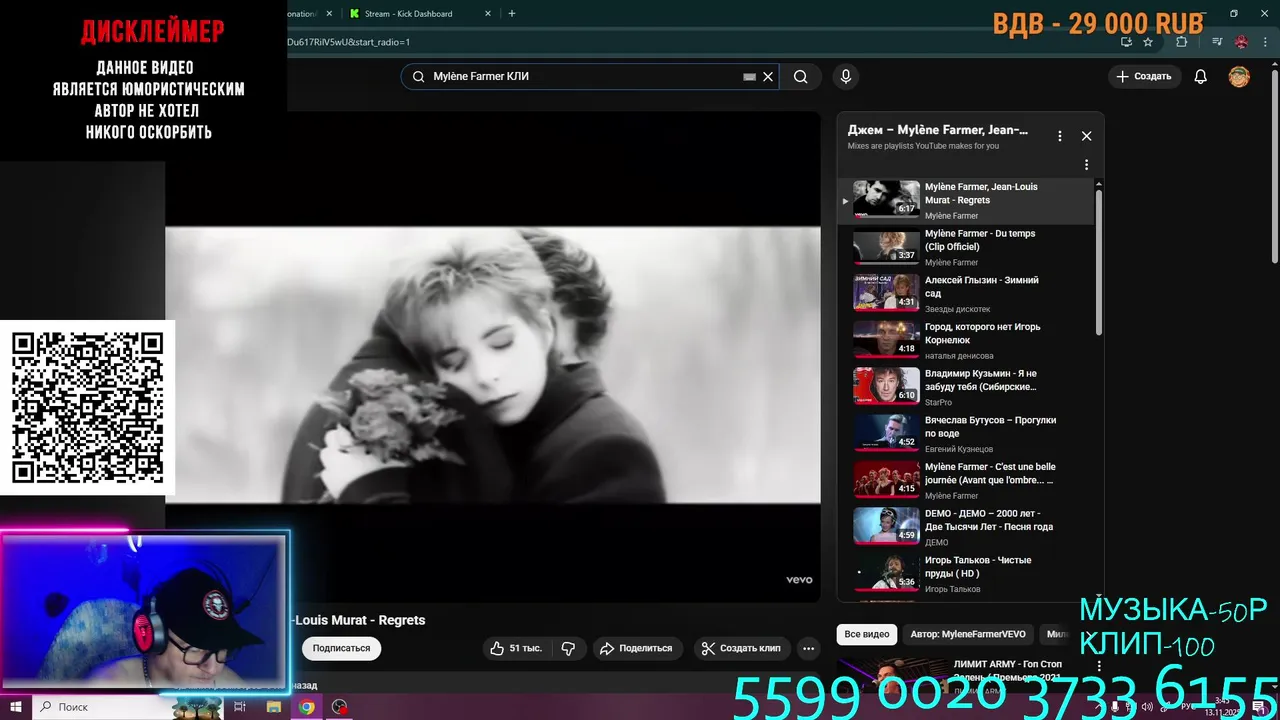This screenshot has height=720, width=1280.
Task: Switch to Stream - Kick Dashboard tab
Action: [420, 14]
